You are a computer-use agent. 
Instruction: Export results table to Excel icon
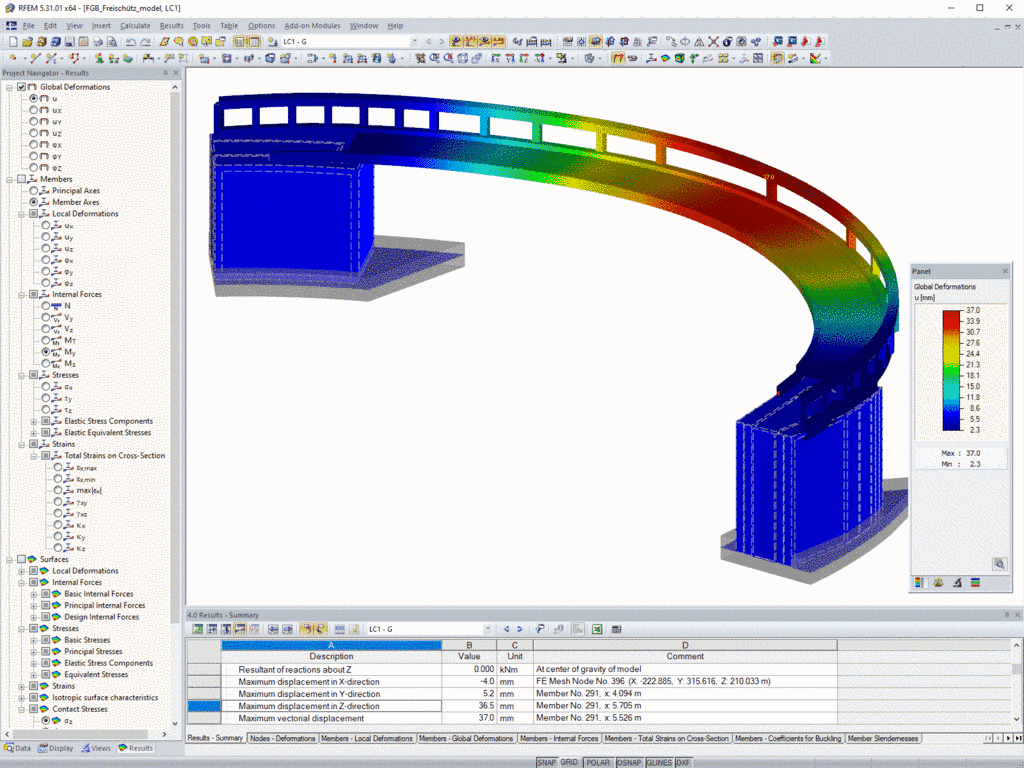coord(597,629)
